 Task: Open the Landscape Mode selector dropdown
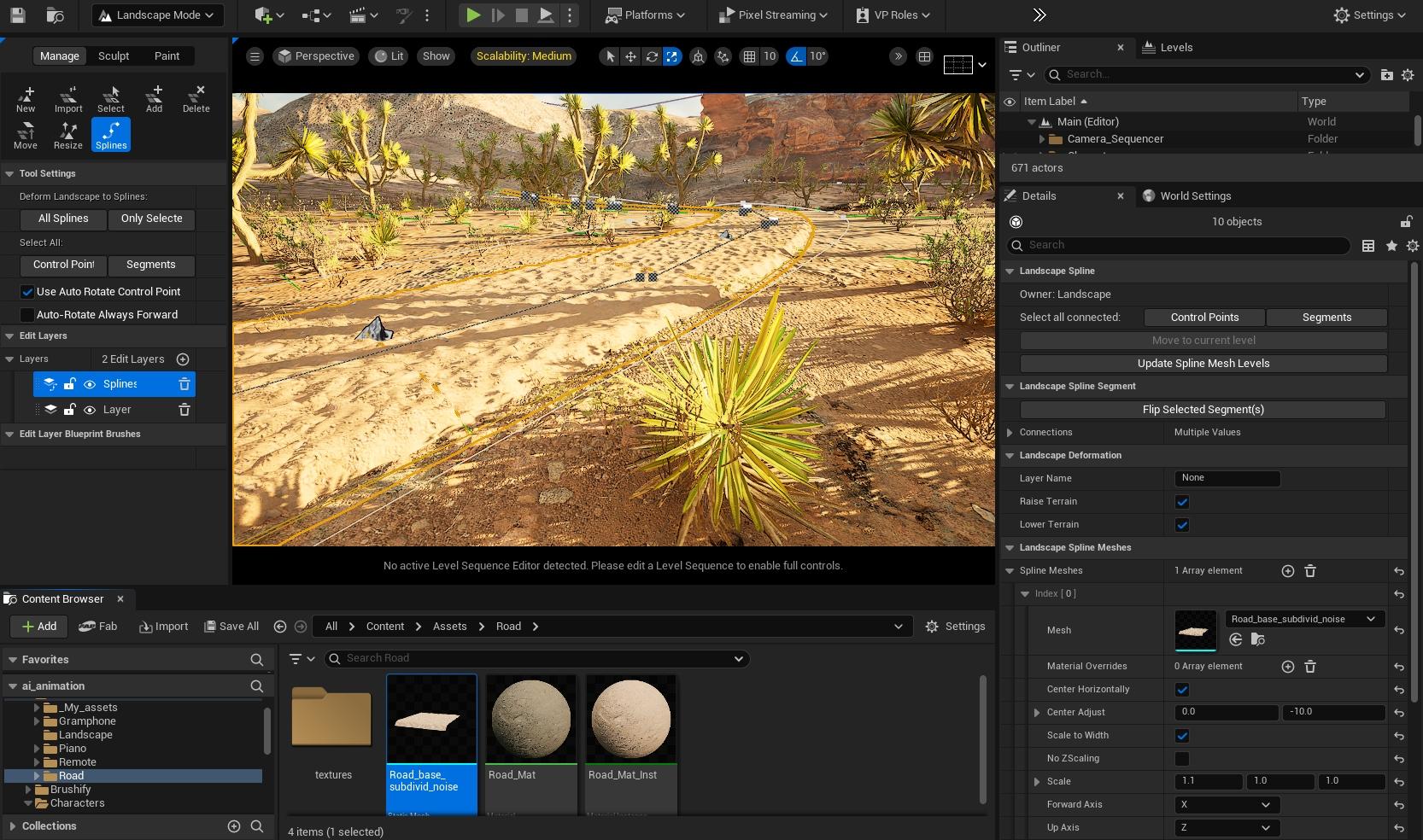coord(157,15)
